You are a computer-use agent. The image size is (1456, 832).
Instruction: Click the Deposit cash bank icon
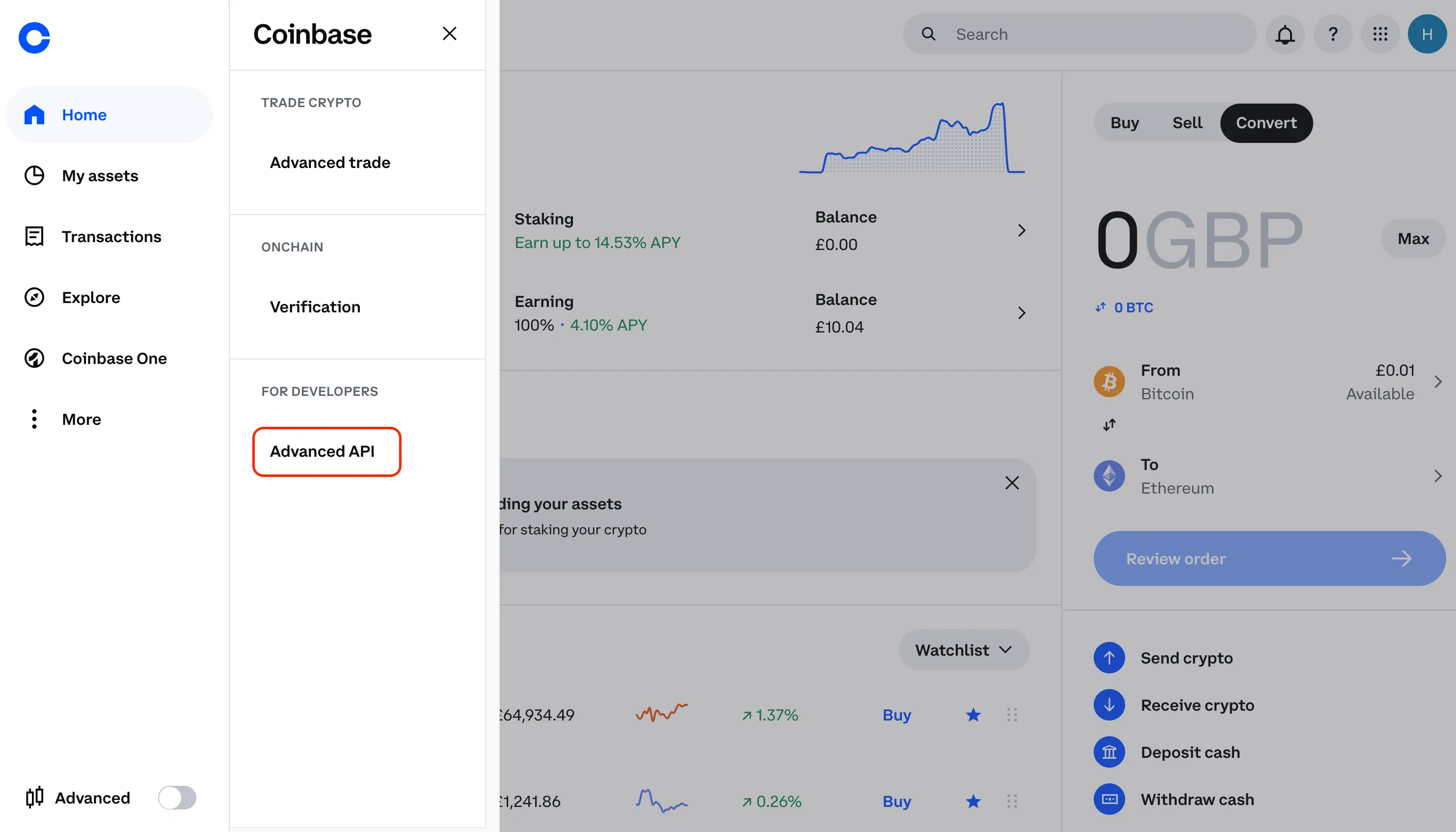(x=1109, y=752)
